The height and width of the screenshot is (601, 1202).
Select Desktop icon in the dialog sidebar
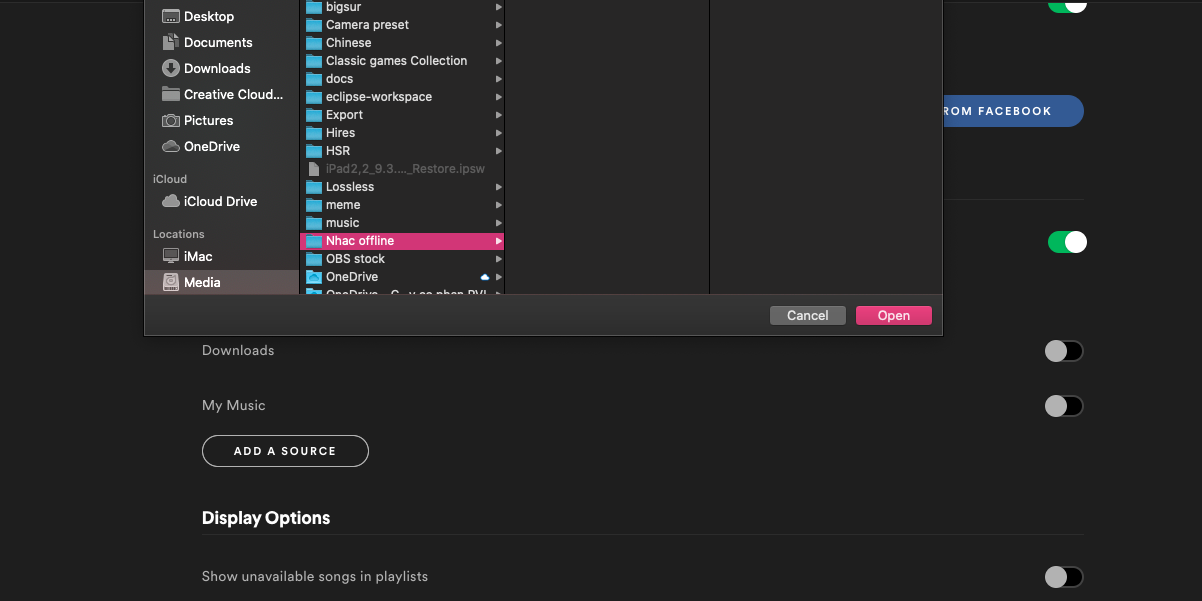(171, 16)
